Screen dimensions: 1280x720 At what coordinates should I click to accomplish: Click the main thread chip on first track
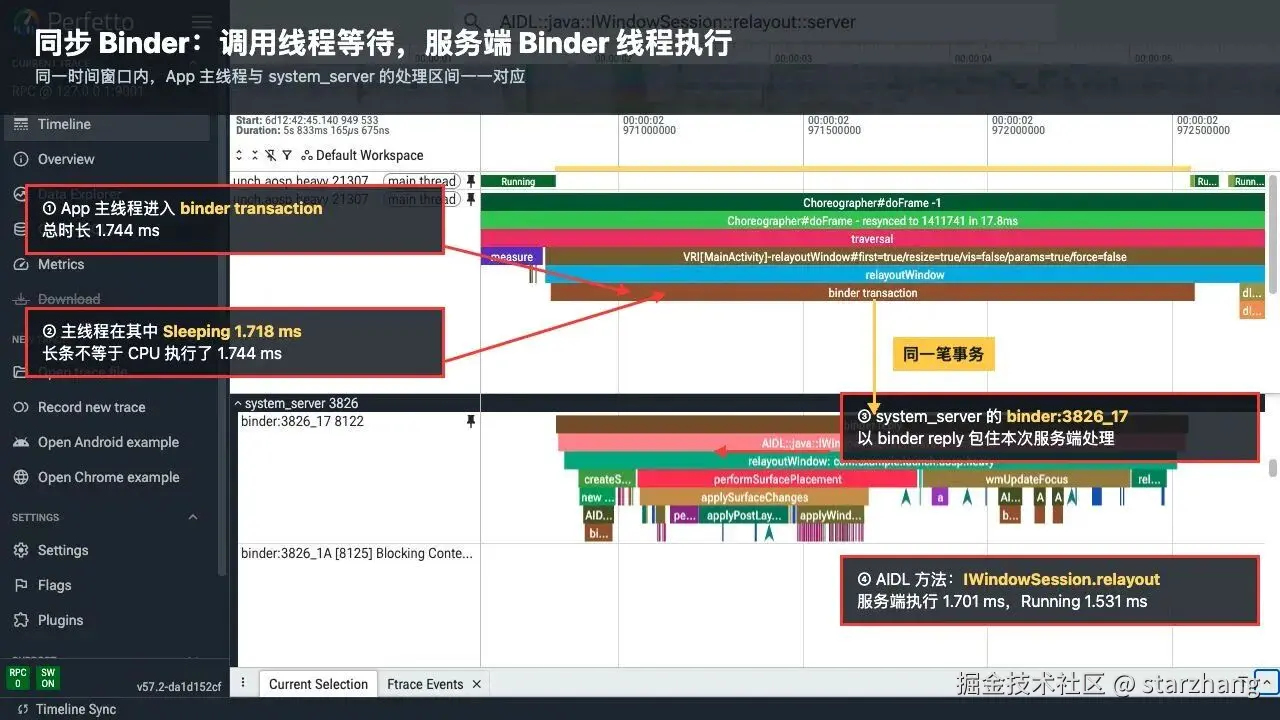click(x=422, y=181)
